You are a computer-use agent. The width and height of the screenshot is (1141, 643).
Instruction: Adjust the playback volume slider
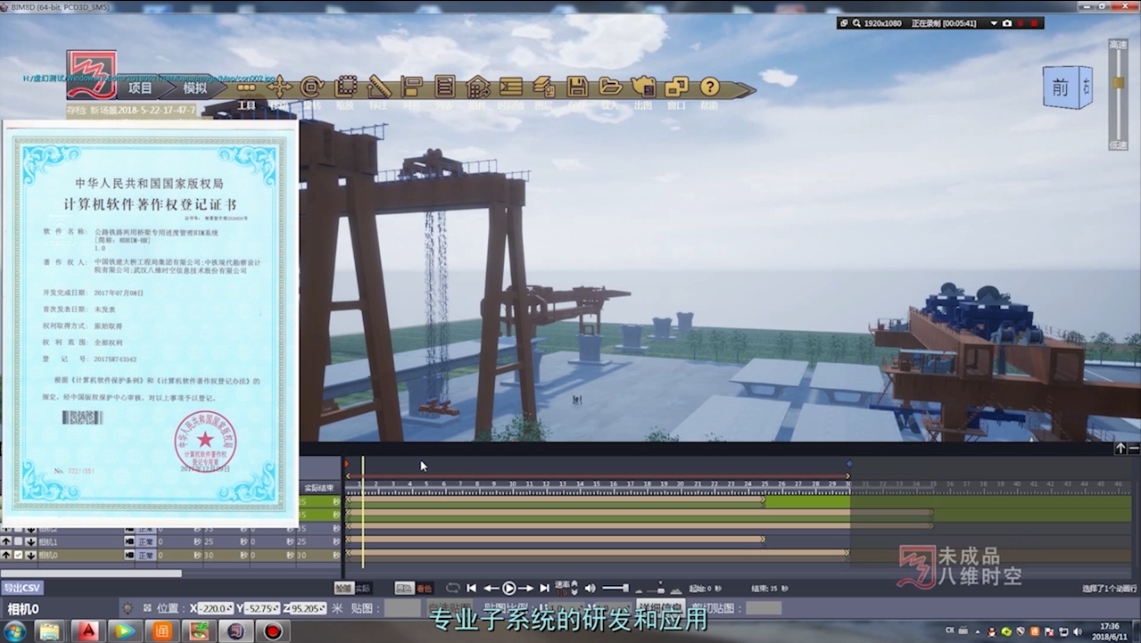click(614, 588)
